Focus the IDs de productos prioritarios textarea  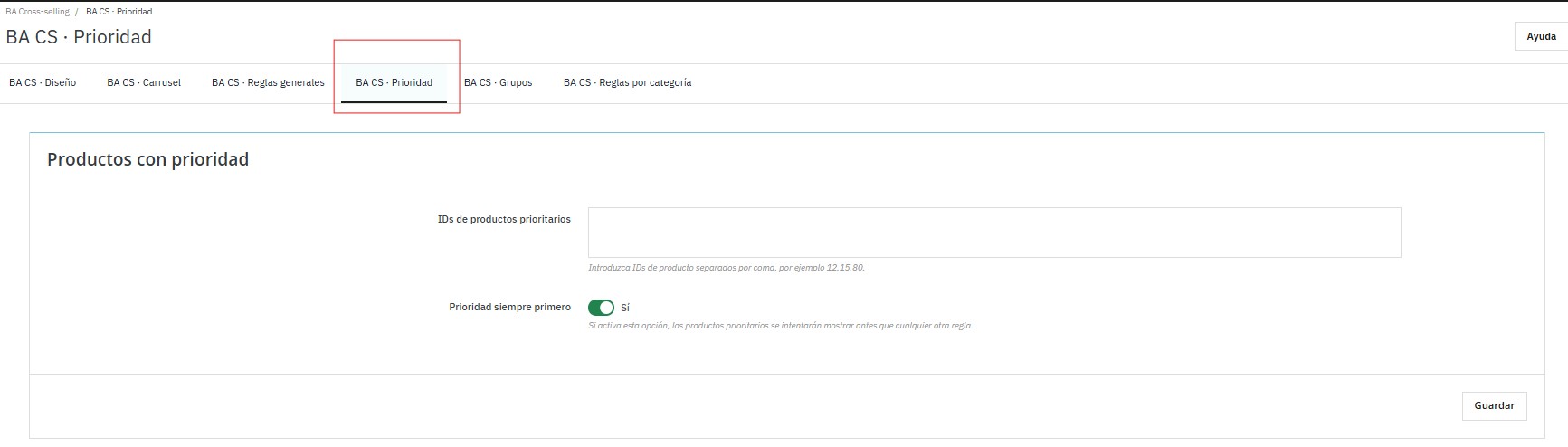[993, 233]
